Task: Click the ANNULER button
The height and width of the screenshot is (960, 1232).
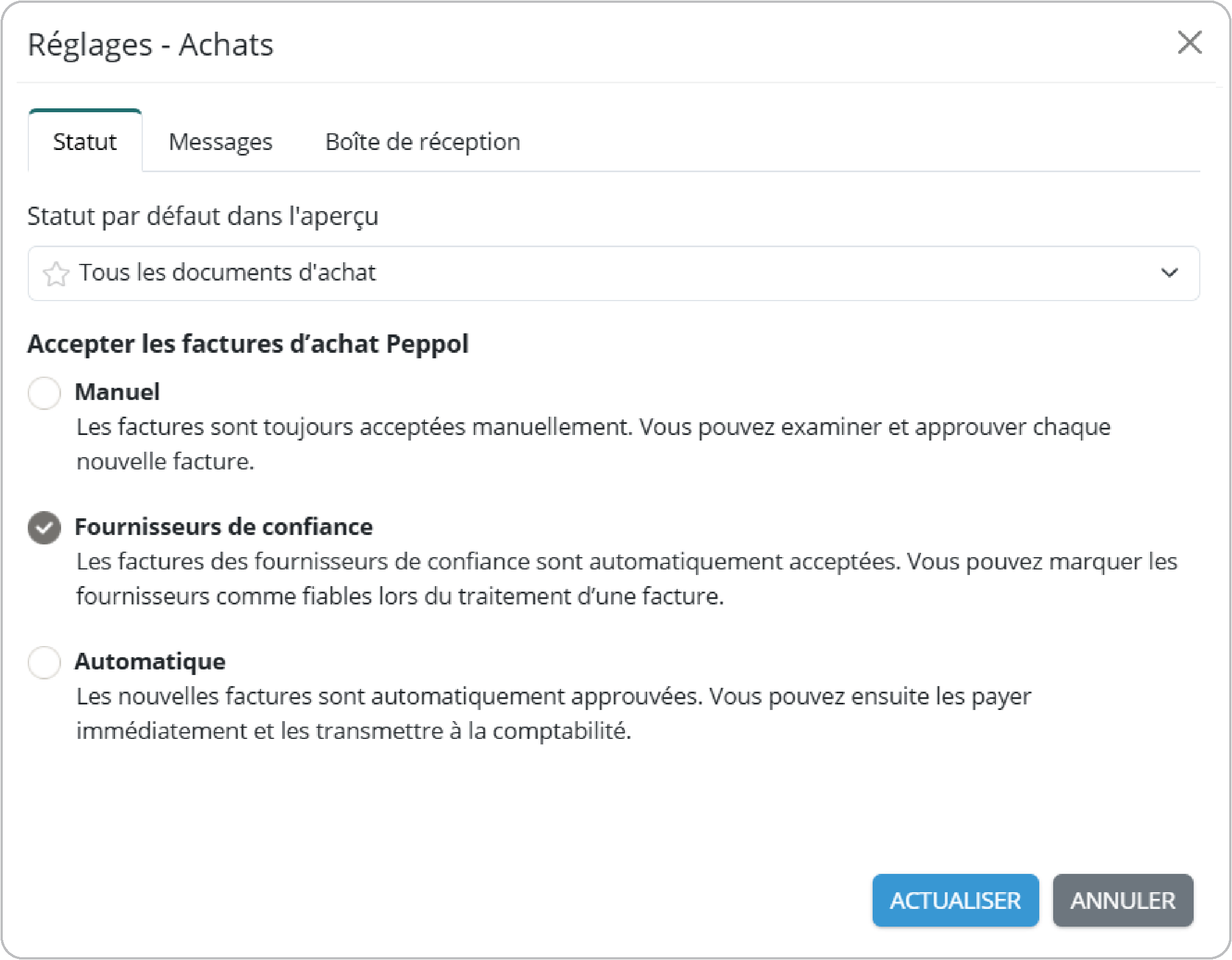Action: [x=1123, y=901]
